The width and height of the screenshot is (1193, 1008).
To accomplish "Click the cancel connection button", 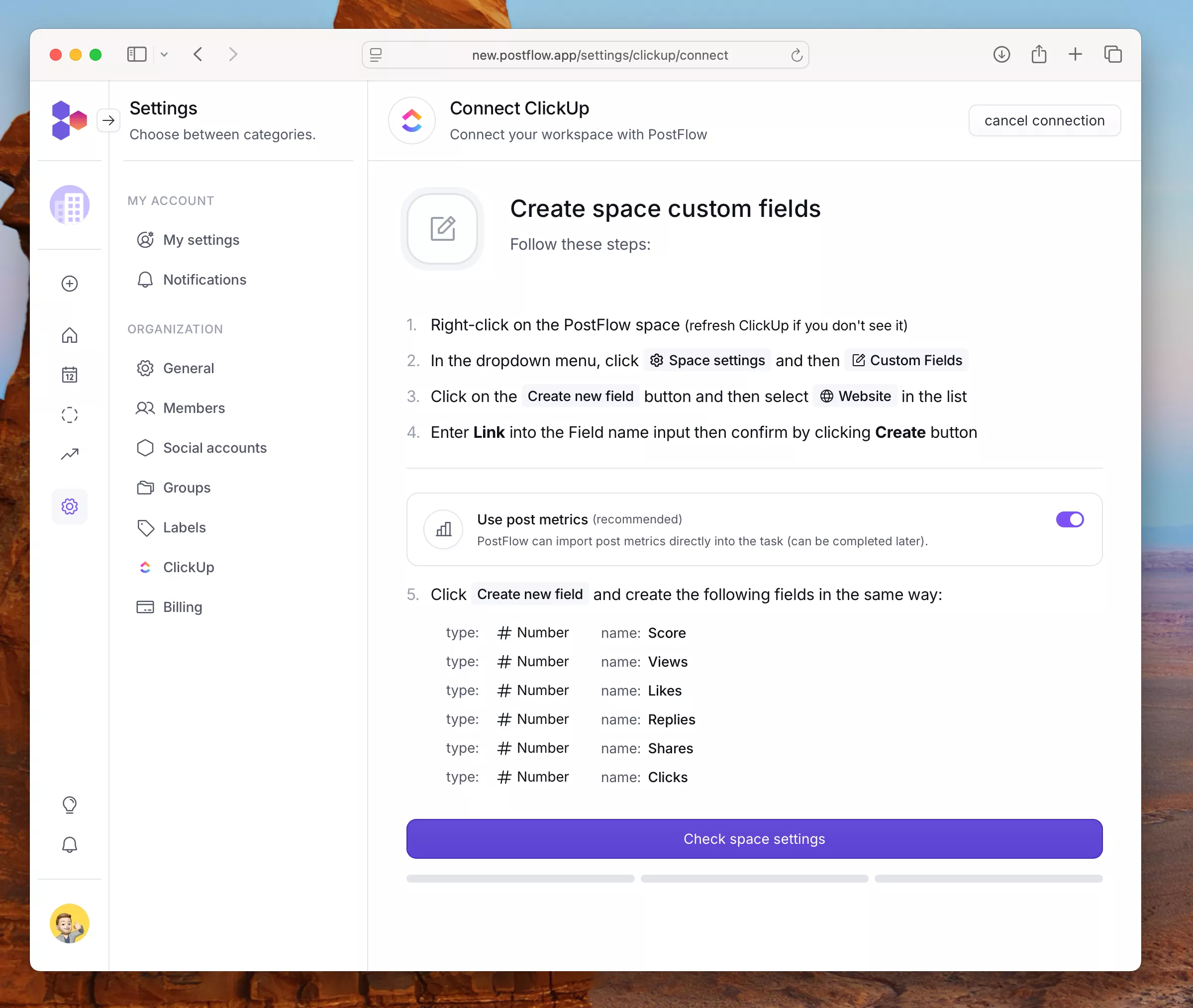I will [1044, 120].
